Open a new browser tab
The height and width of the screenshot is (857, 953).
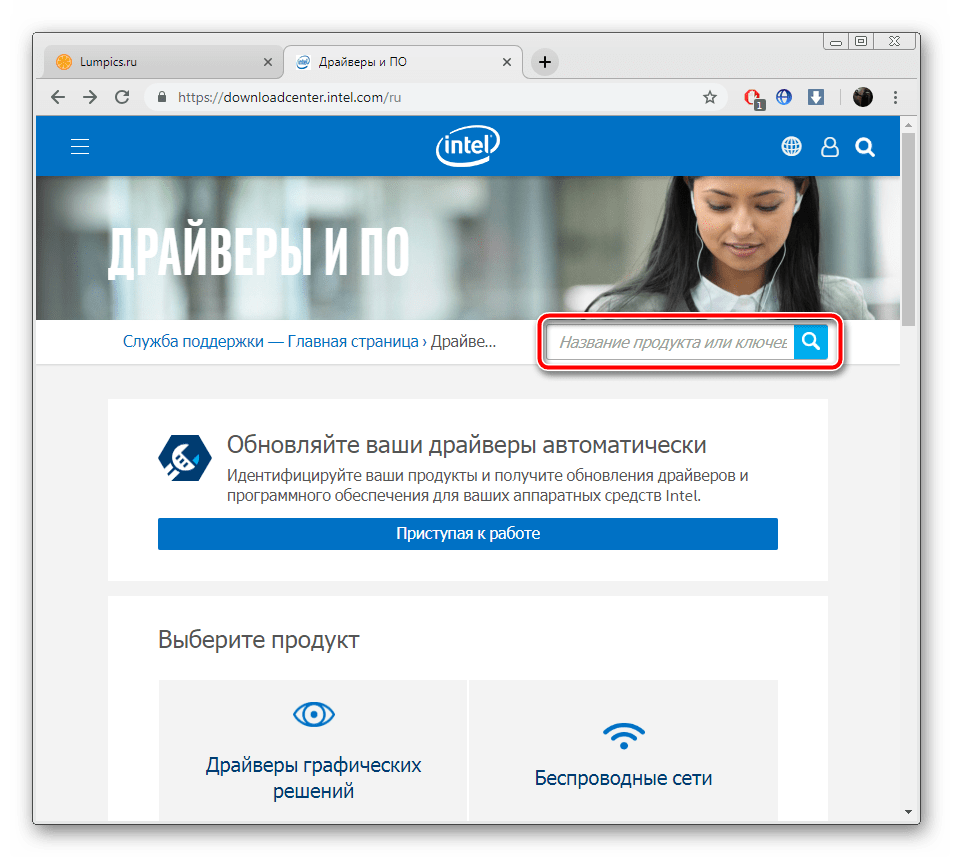coord(544,62)
